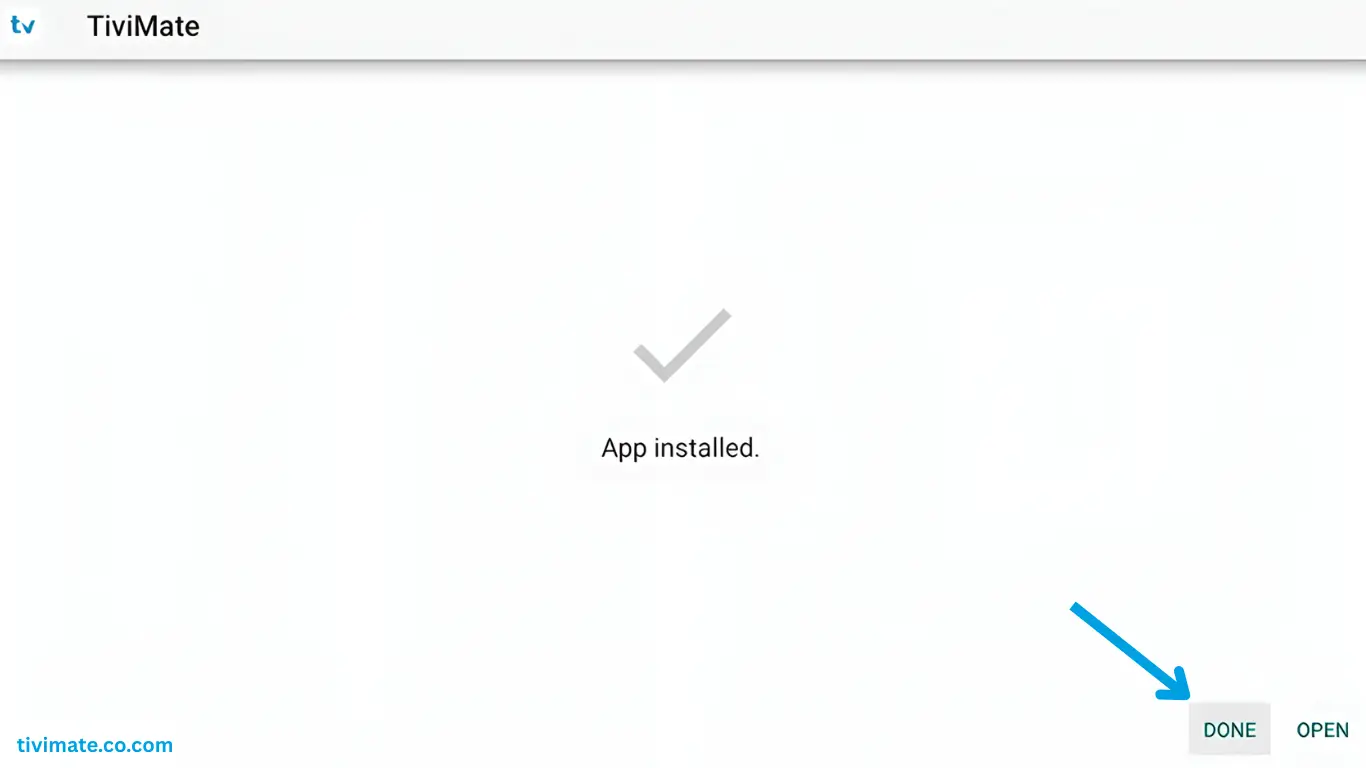1366x768 pixels.
Task: Dismiss the installer via the highlighted DONE
Action: pyautogui.click(x=1229, y=729)
